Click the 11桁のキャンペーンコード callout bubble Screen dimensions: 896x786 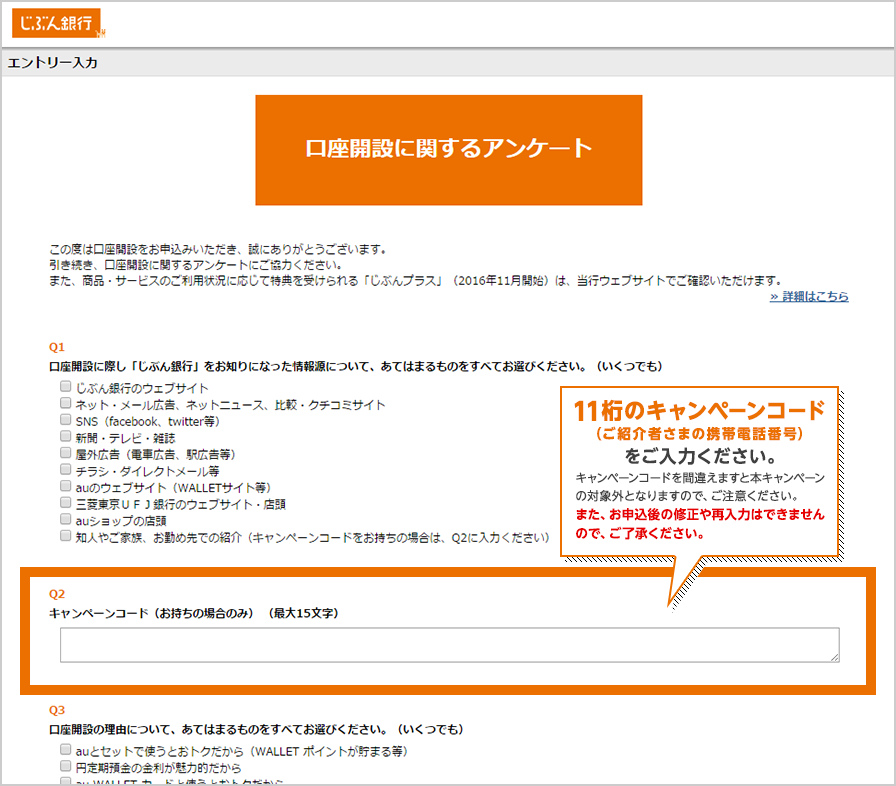pyautogui.click(x=699, y=470)
